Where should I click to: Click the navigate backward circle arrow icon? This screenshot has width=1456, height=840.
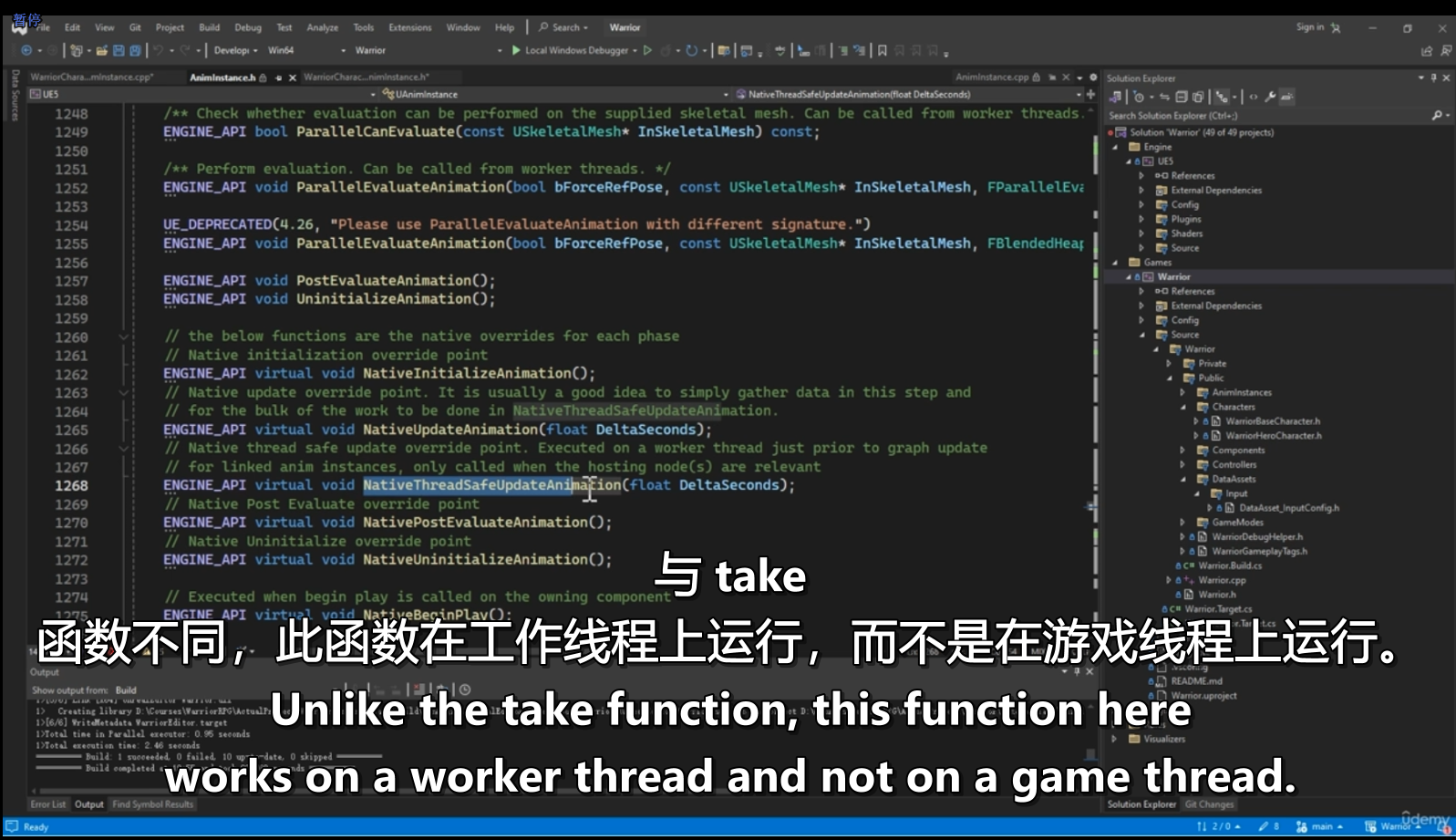26,50
